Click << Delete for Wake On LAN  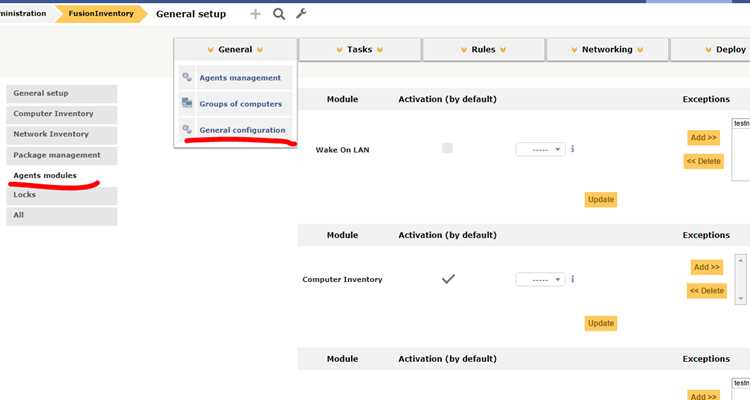[x=704, y=161]
